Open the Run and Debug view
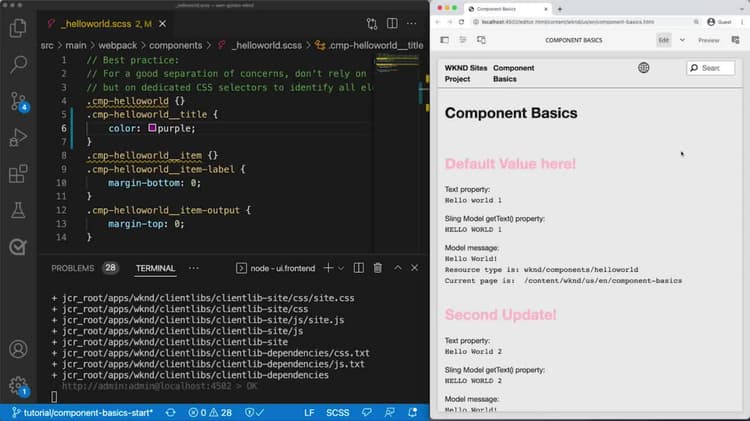Image resolution: width=750 pixels, height=421 pixels. coord(18,138)
